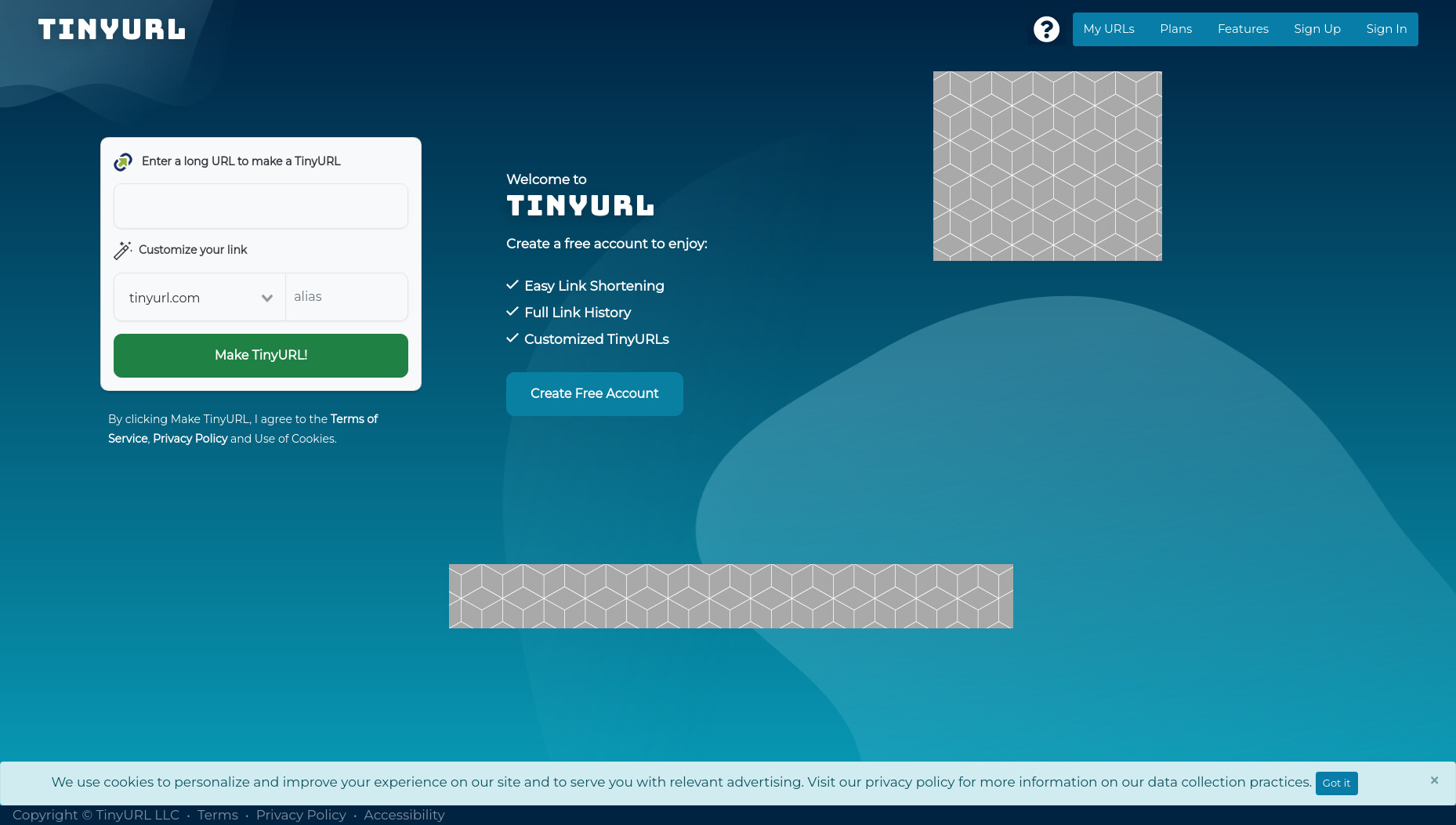Select Sign Up in the navigation
This screenshot has width=1456, height=825.
coord(1317,29)
